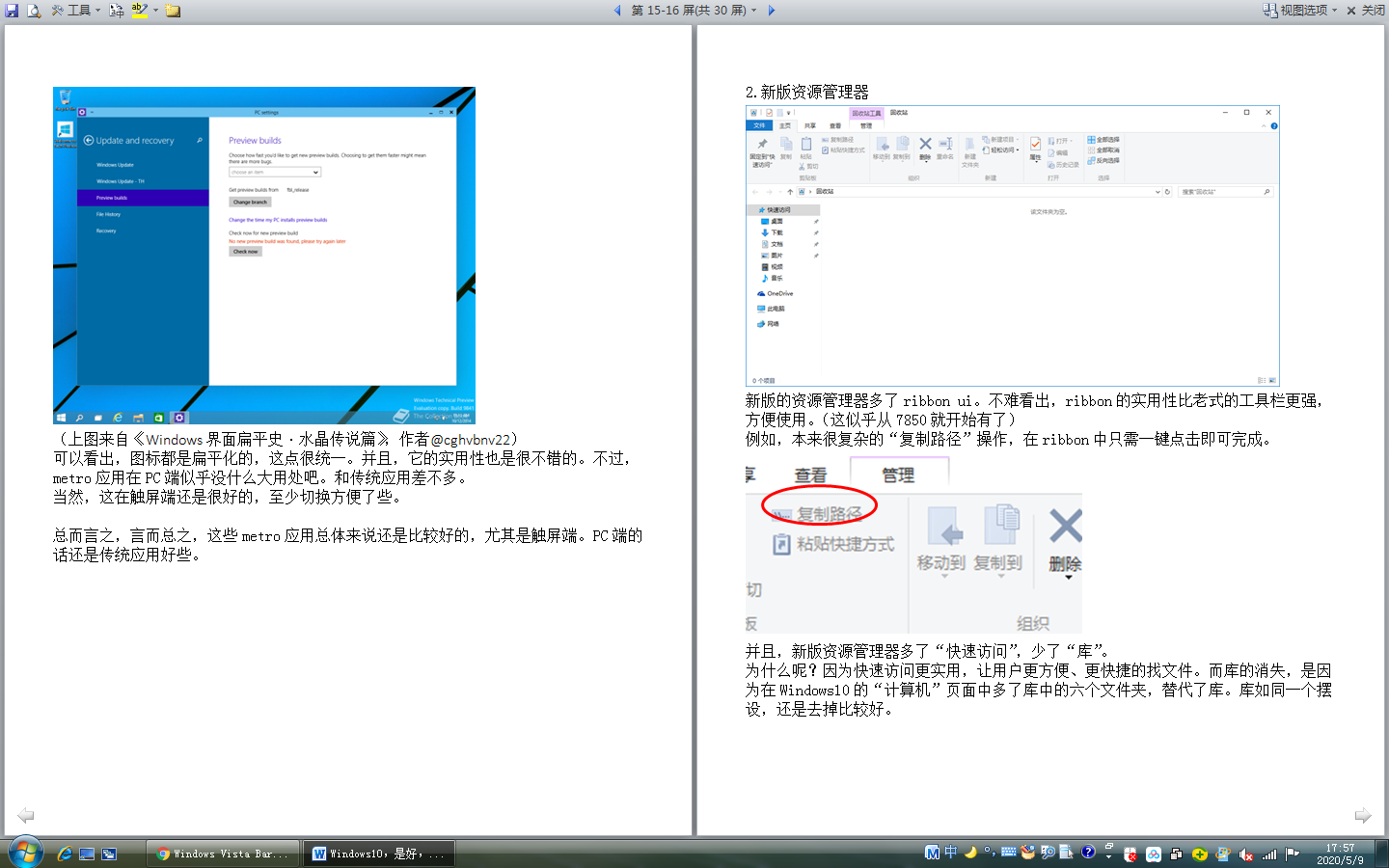Open print preview with the magnifier page icon
Screen dimensions: 1389x868
34,11
